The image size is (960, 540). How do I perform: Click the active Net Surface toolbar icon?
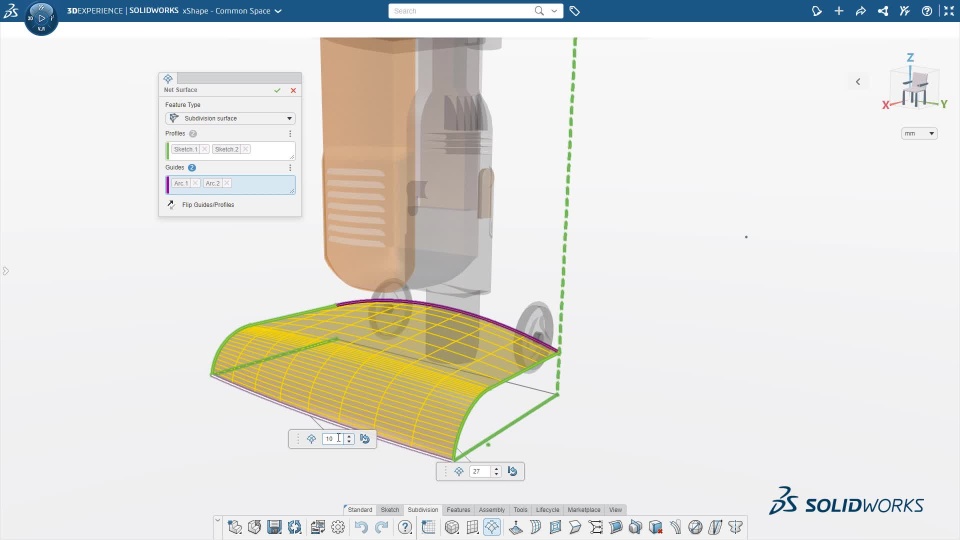click(492, 527)
